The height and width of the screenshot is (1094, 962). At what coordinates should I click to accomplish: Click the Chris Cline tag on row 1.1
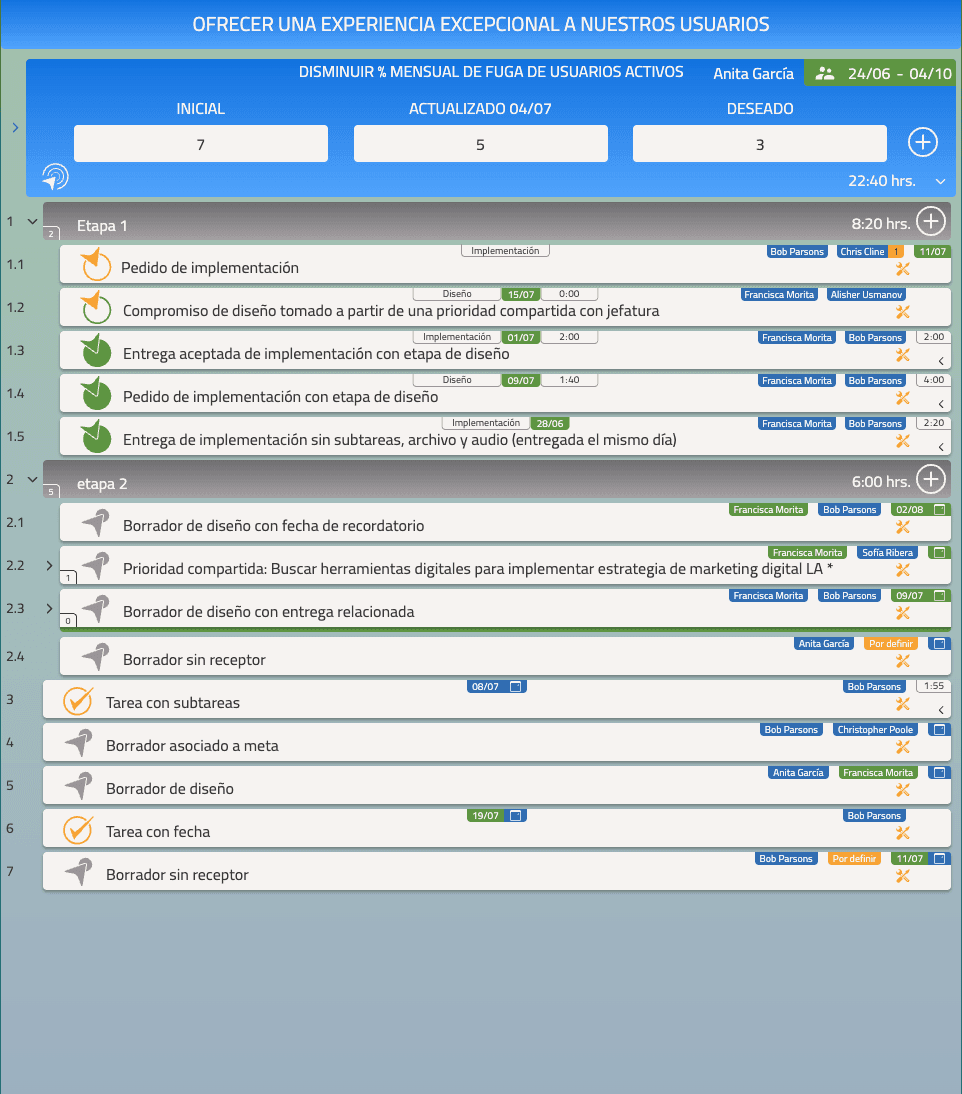point(862,252)
